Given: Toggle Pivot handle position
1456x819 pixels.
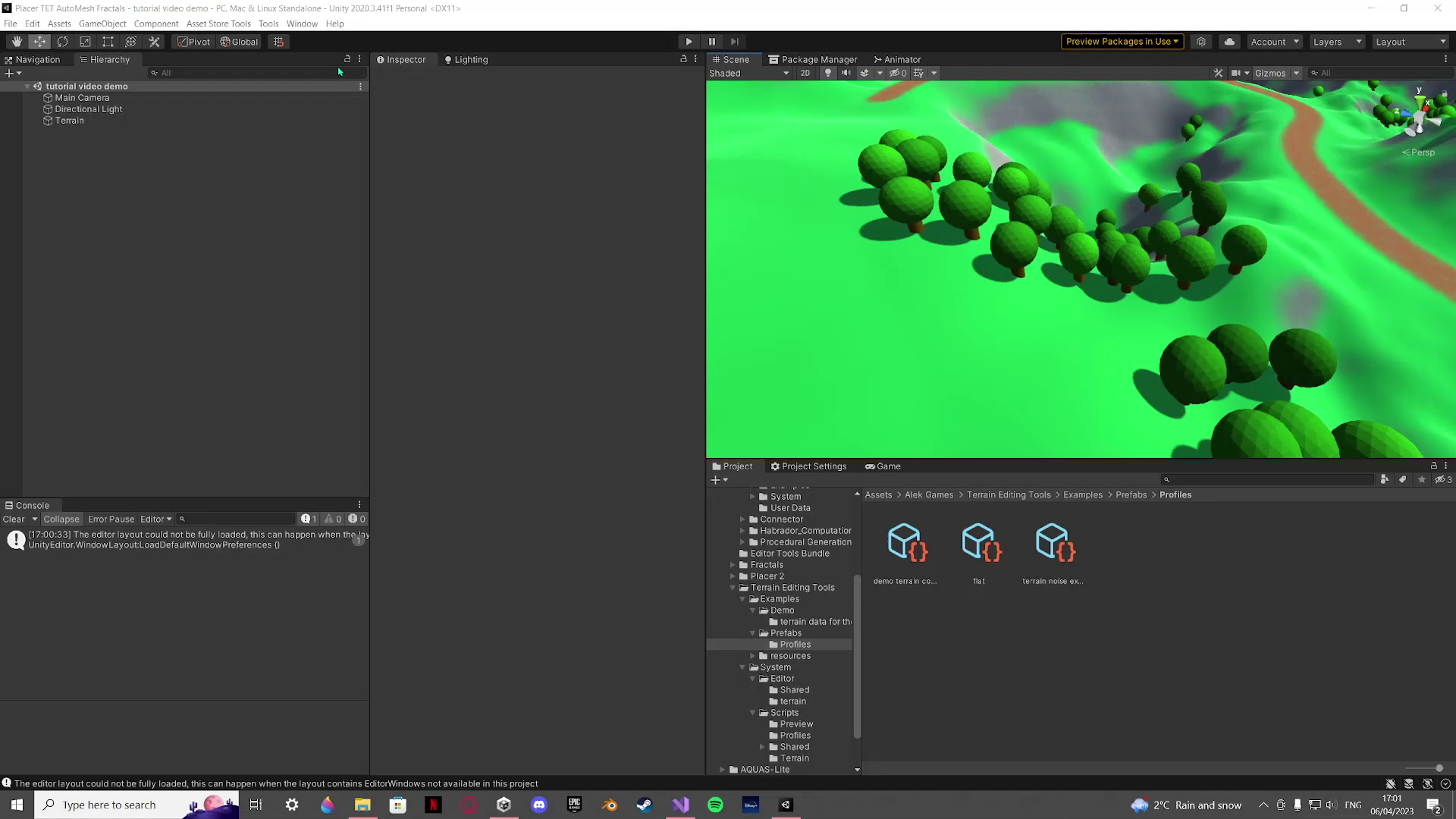Looking at the screenshot, I should (194, 42).
